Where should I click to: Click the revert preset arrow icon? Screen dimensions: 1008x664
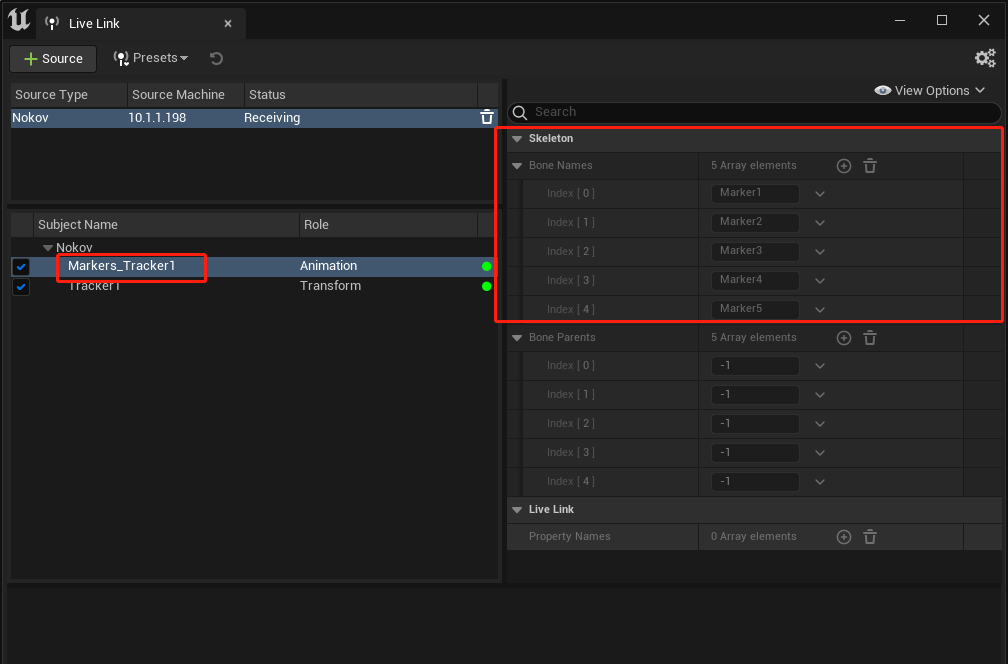tap(217, 58)
